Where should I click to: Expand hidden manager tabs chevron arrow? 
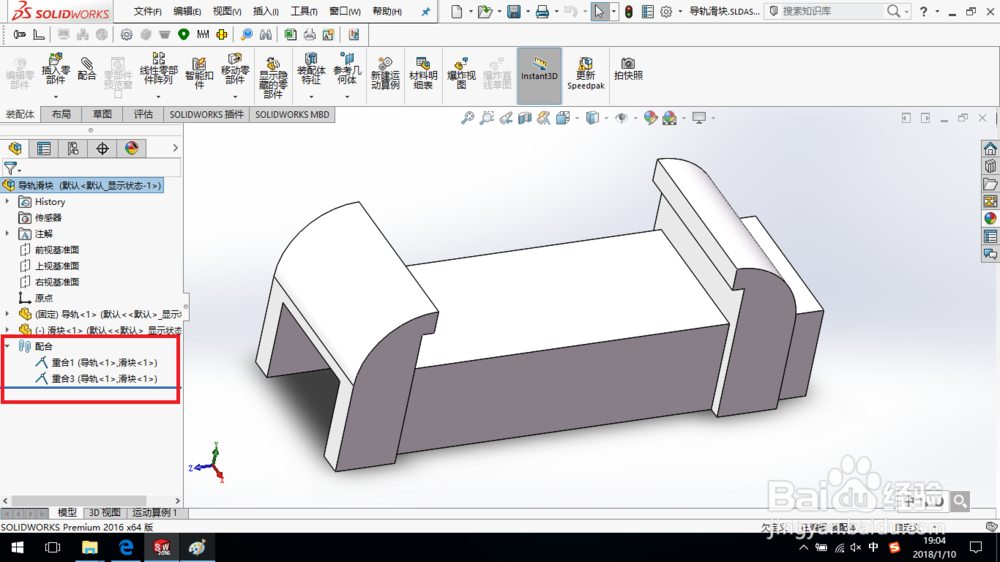click(175, 148)
